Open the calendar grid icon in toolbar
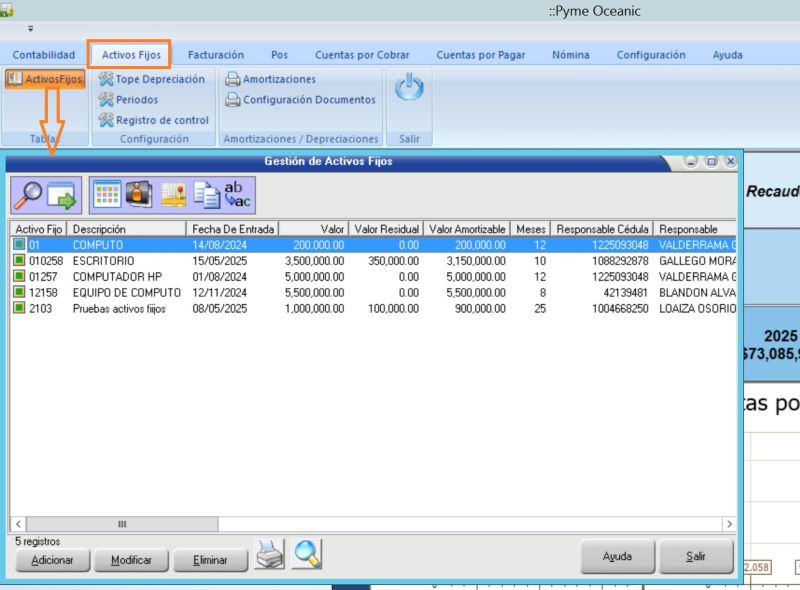Image resolution: width=800 pixels, height=590 pixels. 107,194
